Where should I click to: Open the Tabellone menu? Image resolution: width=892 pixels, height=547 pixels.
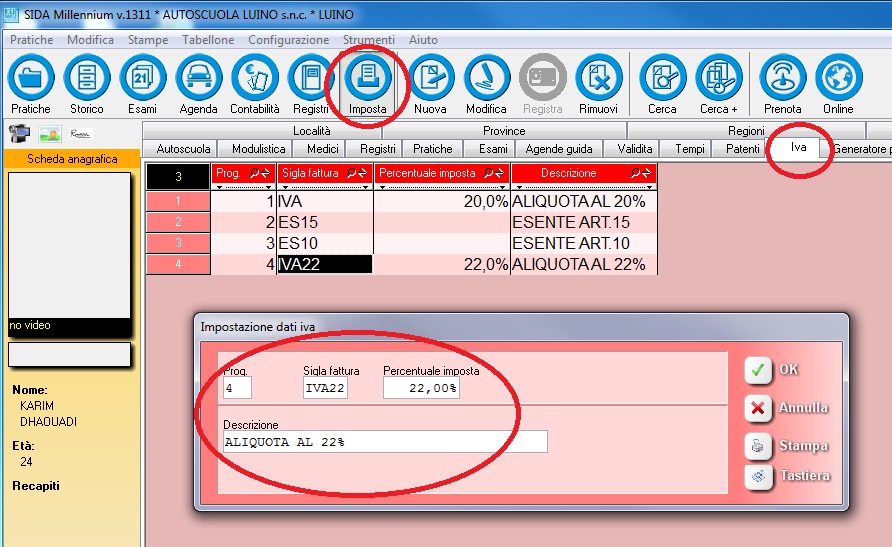click(x=208, y=40)
